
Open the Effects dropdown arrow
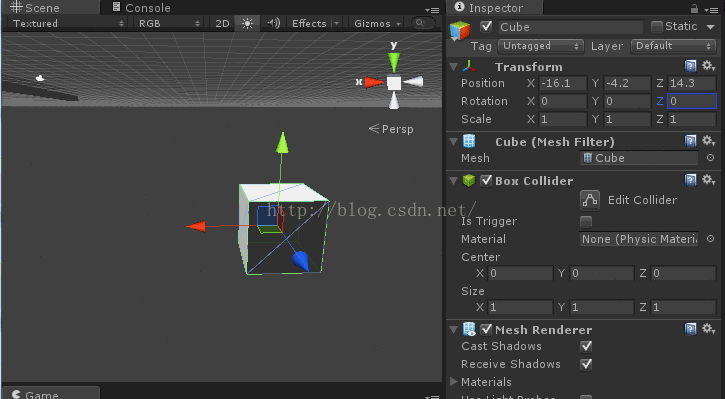coord(337,24)
